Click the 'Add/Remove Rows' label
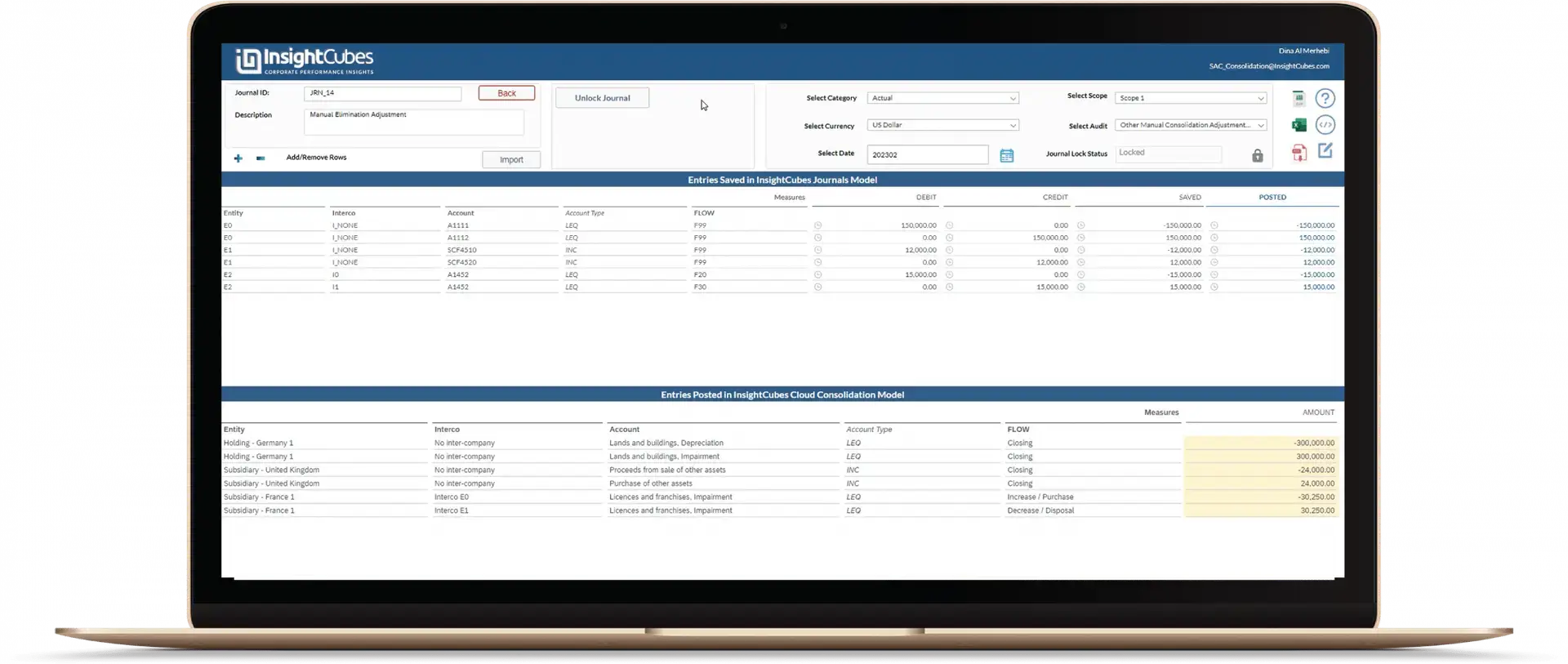Viewport: 1568px width, 664px height. pyautogui.click(x=316, y=158)
